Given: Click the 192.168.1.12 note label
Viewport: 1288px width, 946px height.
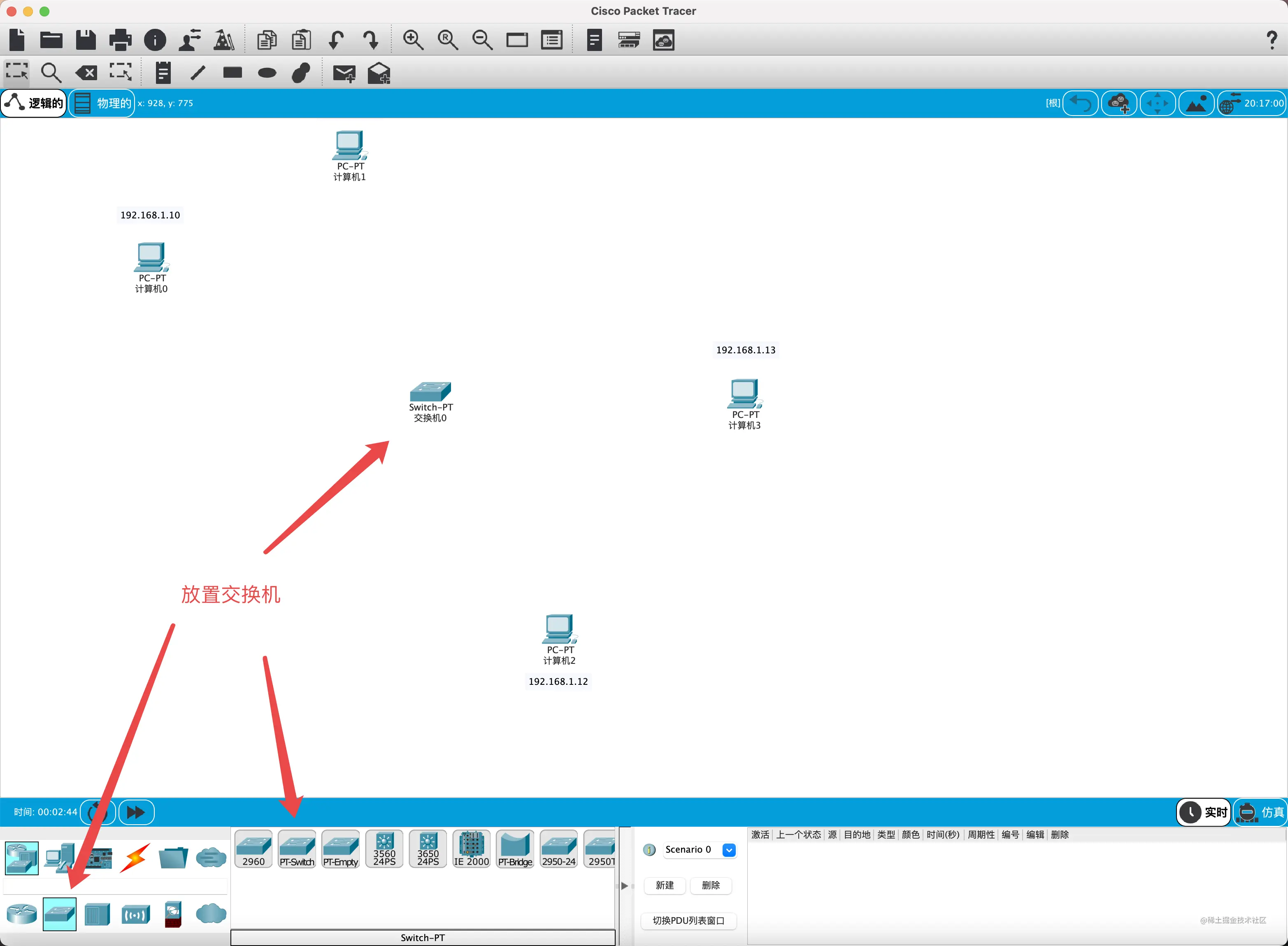Looking at the screenshot, I should (558, 682).
